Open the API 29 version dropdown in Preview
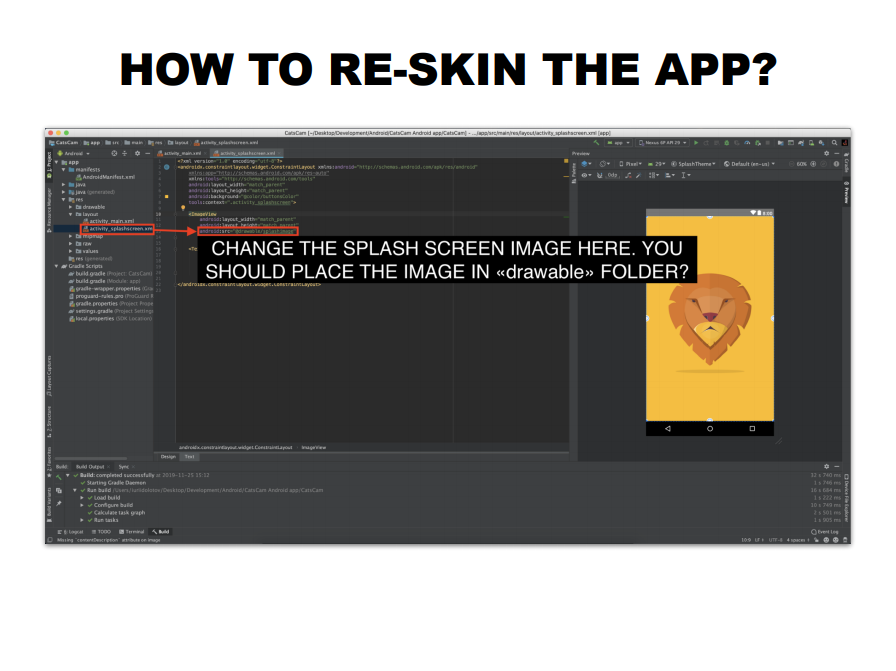Viewport: 896px width, 671px height. click(657, 164)
